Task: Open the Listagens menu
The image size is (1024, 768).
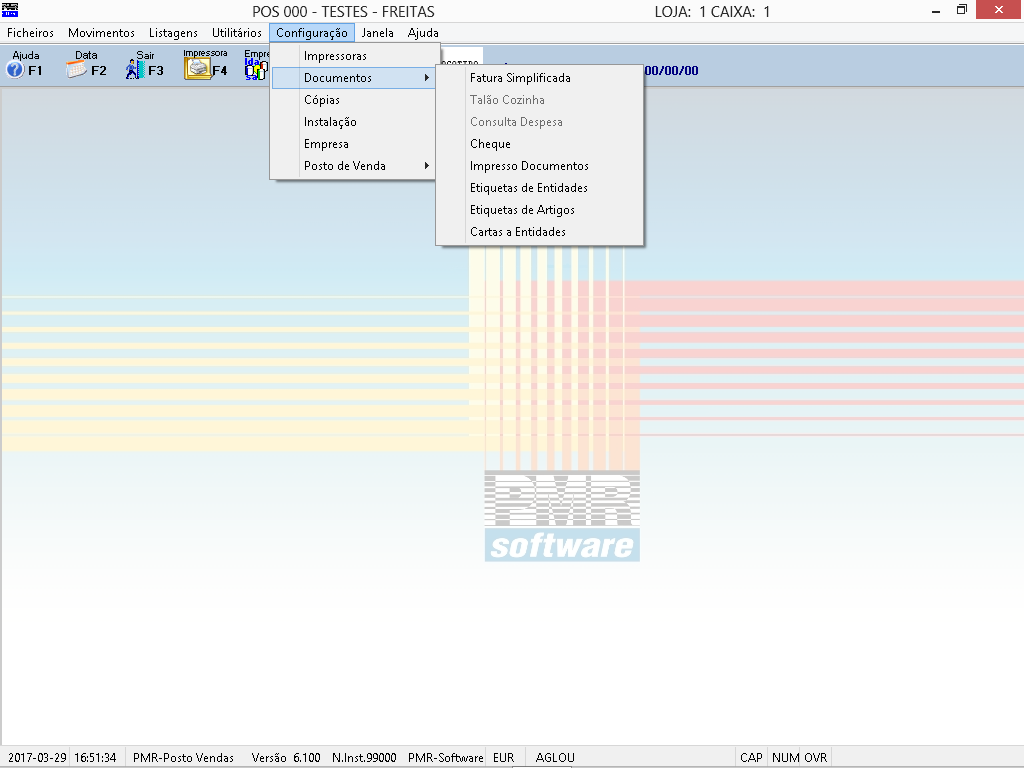Action: click(x=173, y=33)
